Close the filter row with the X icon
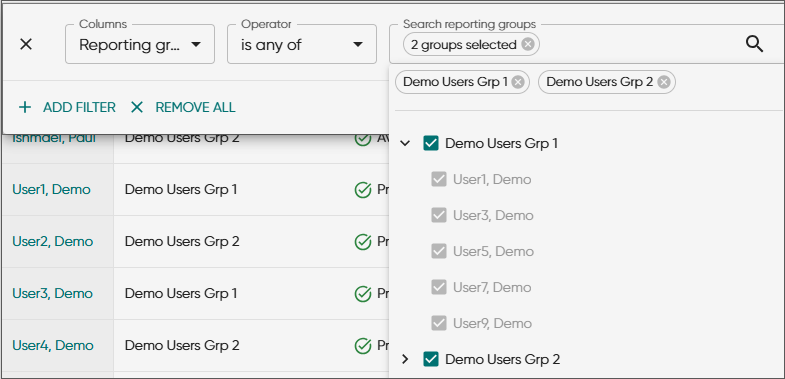This screenshot has height=379, width=785. click(x=26, y=45)
